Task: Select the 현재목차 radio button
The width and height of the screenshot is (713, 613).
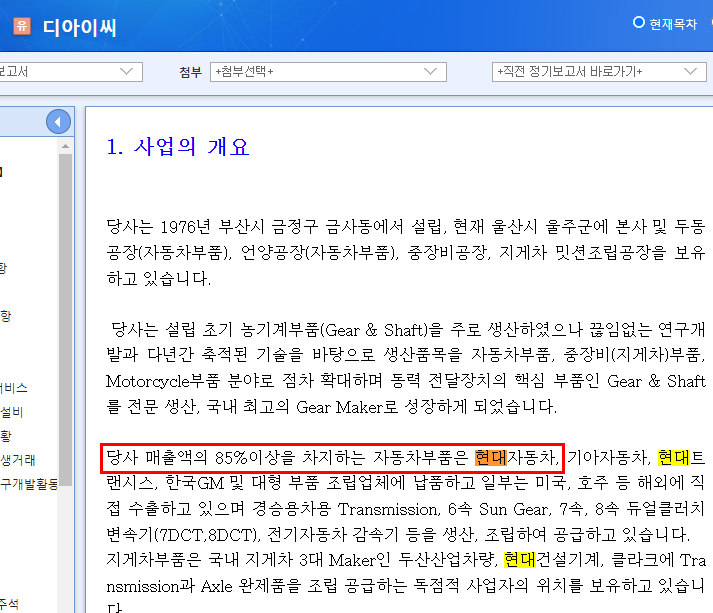Action: point(638,22)
